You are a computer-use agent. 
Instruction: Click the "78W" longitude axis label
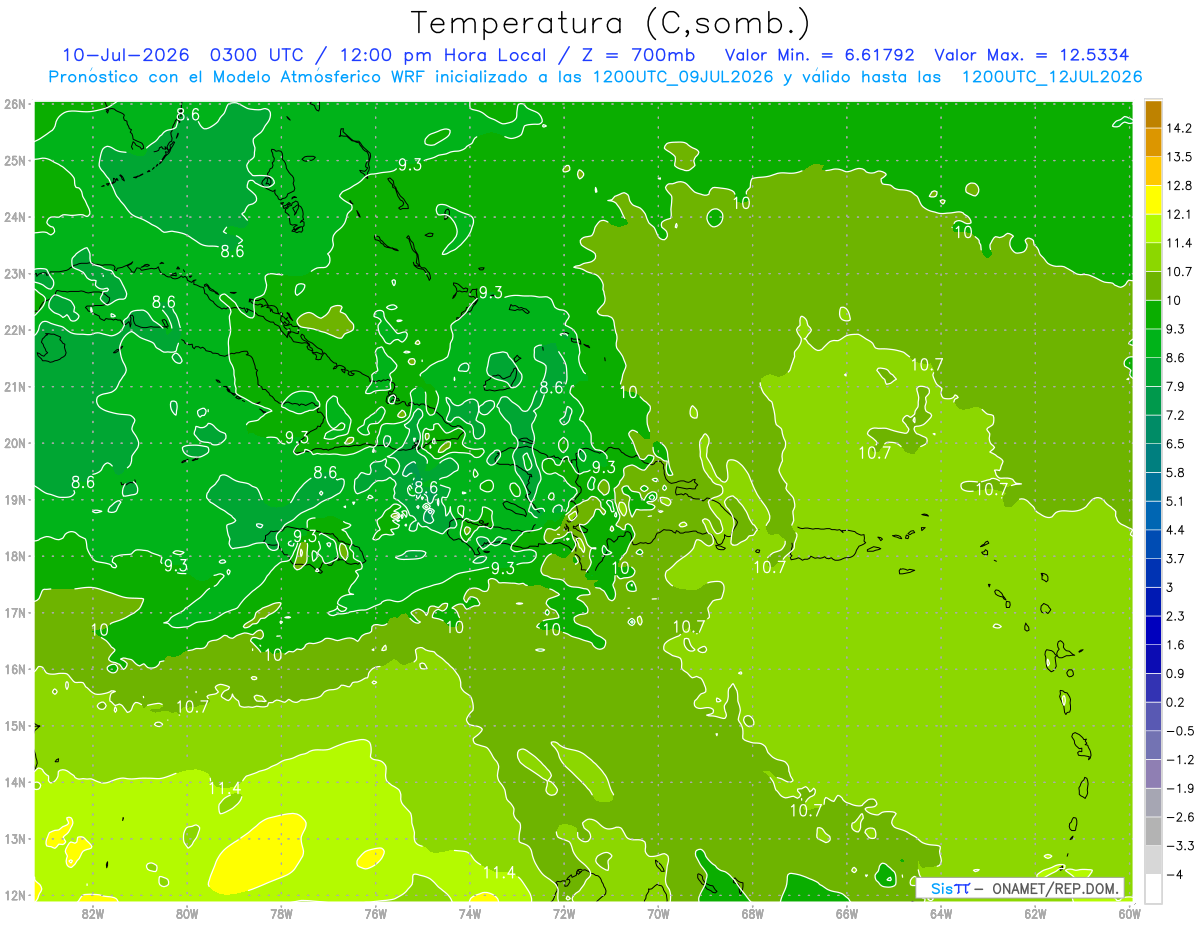pyautogui.click(x=281, y=913)
